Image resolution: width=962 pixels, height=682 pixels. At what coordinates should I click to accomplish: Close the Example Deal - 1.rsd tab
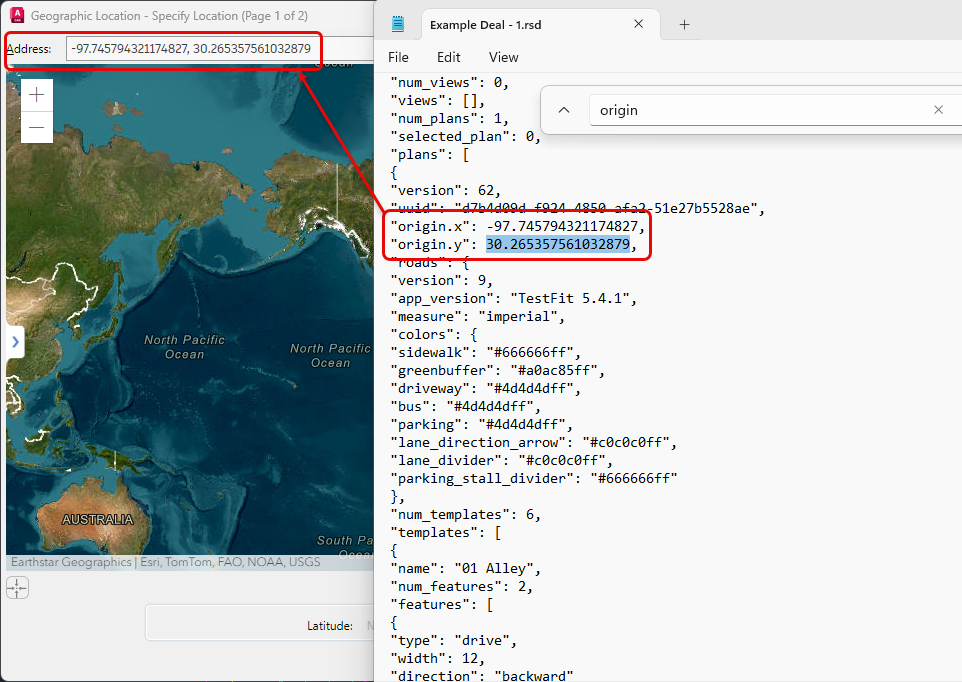[639, 22]
